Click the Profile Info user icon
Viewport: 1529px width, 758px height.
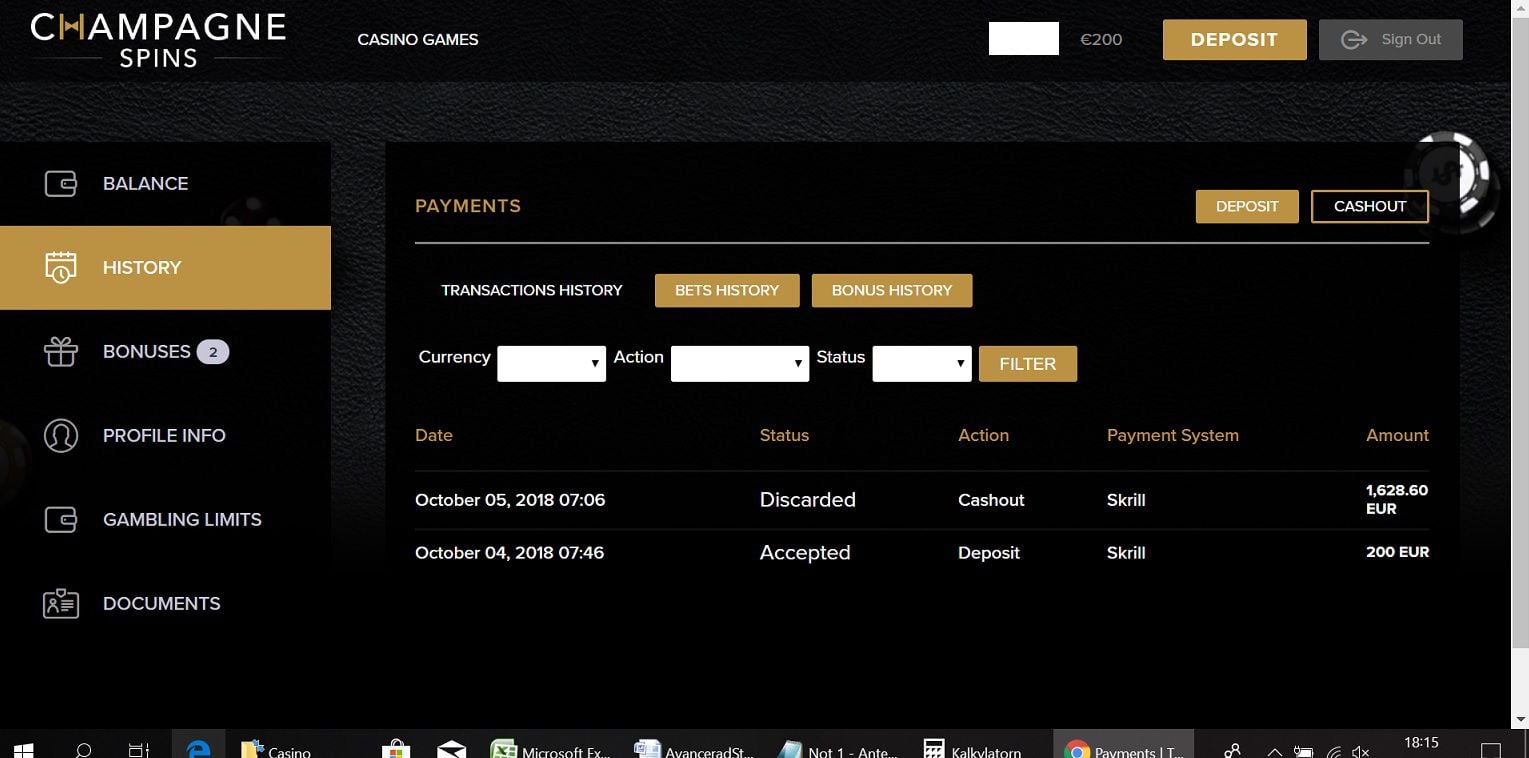pos(61,436)
